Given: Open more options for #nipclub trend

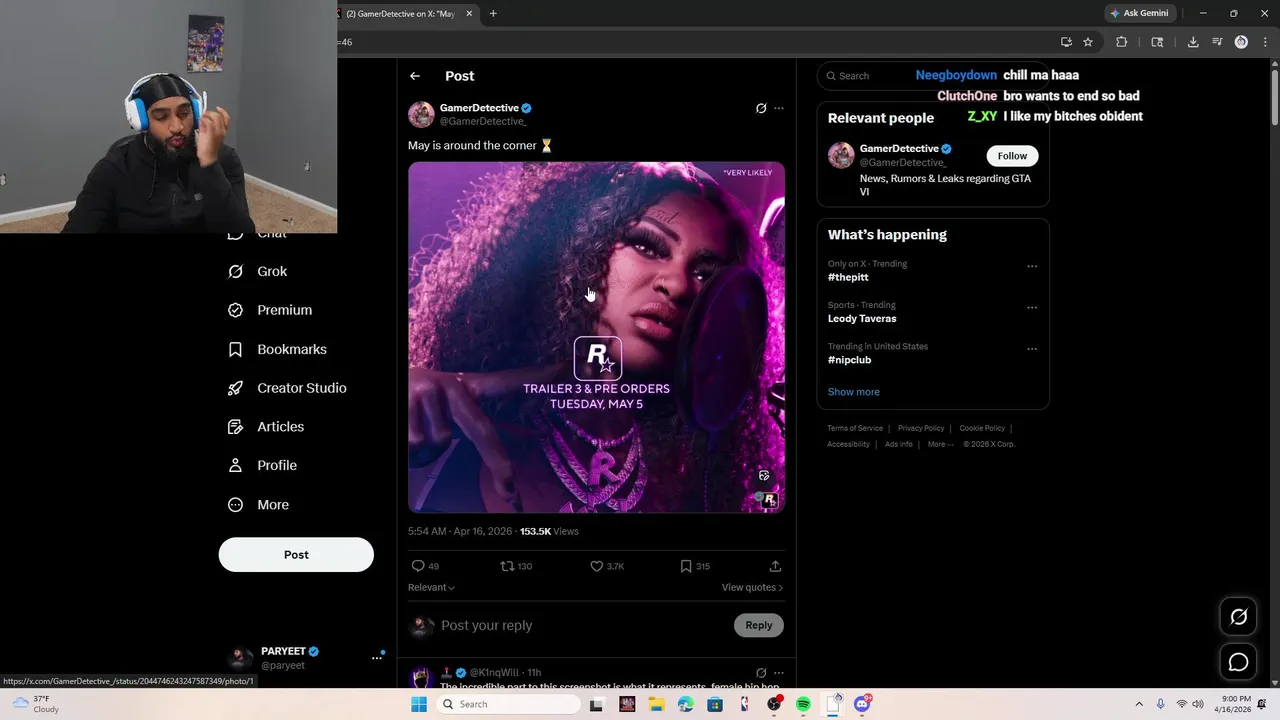Looking at the screenshot, I should coord(1032,349).
